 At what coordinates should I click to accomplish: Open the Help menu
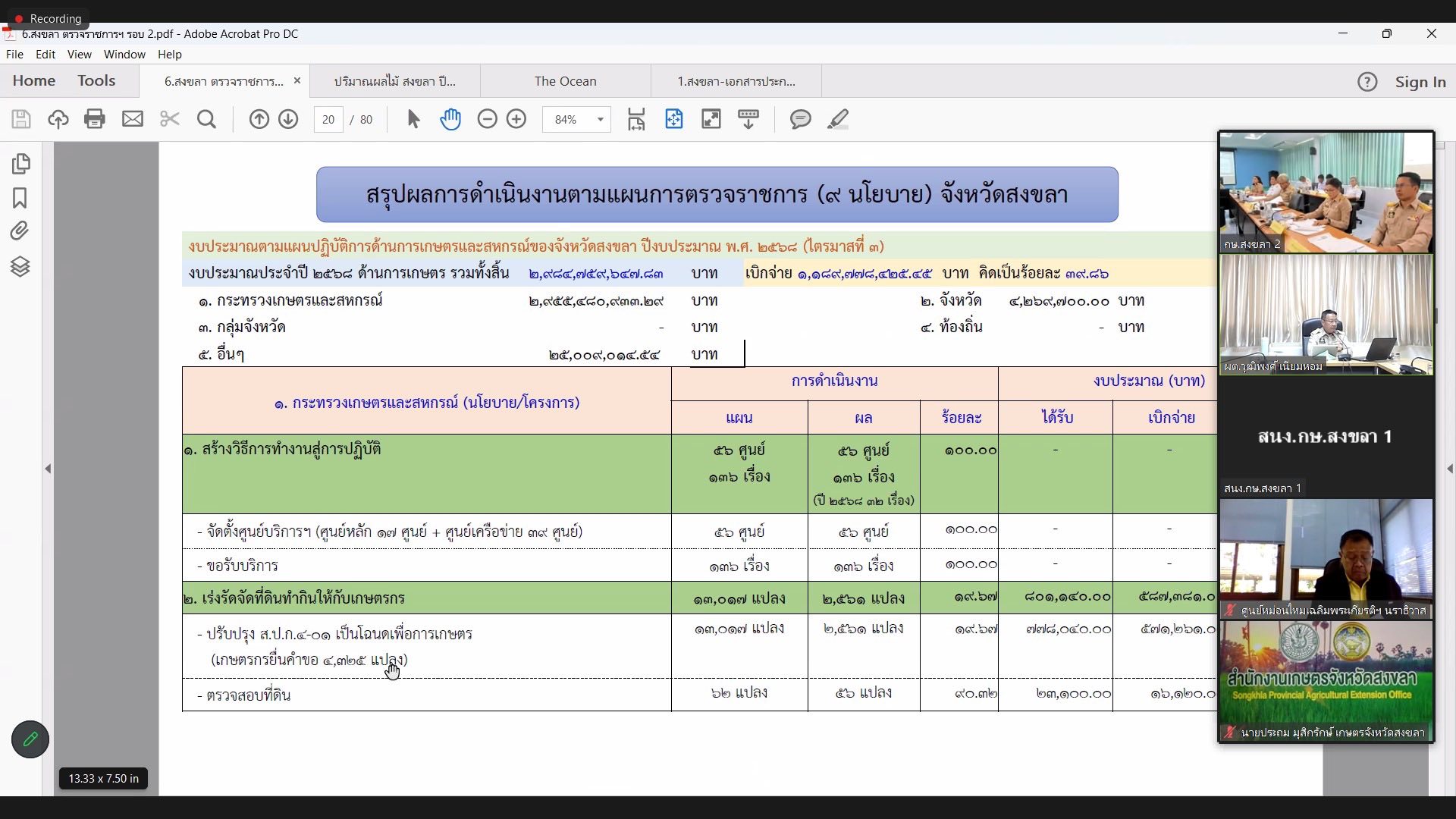(x=170, y=55)
